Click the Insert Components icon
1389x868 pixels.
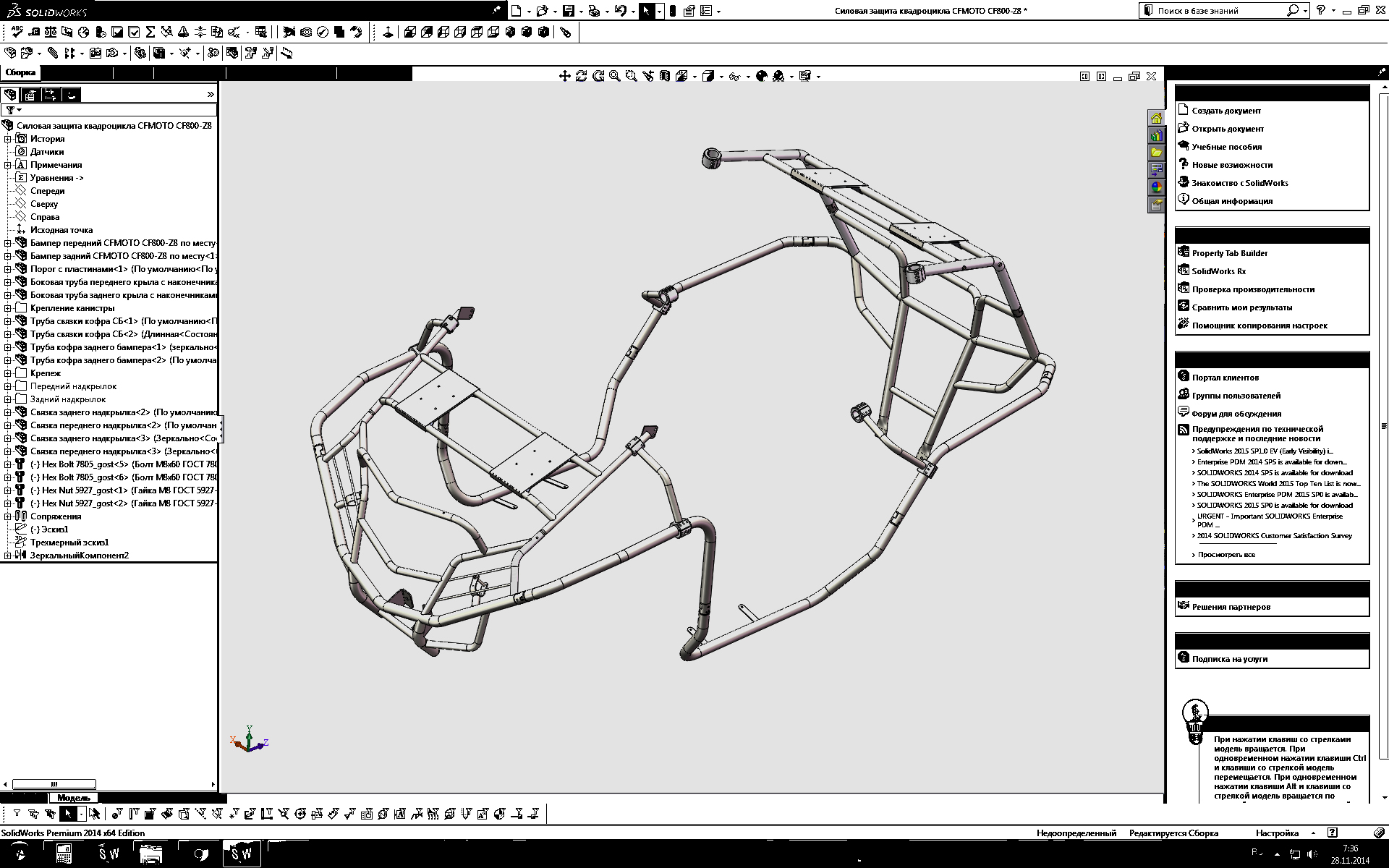[x=10, y=53]
